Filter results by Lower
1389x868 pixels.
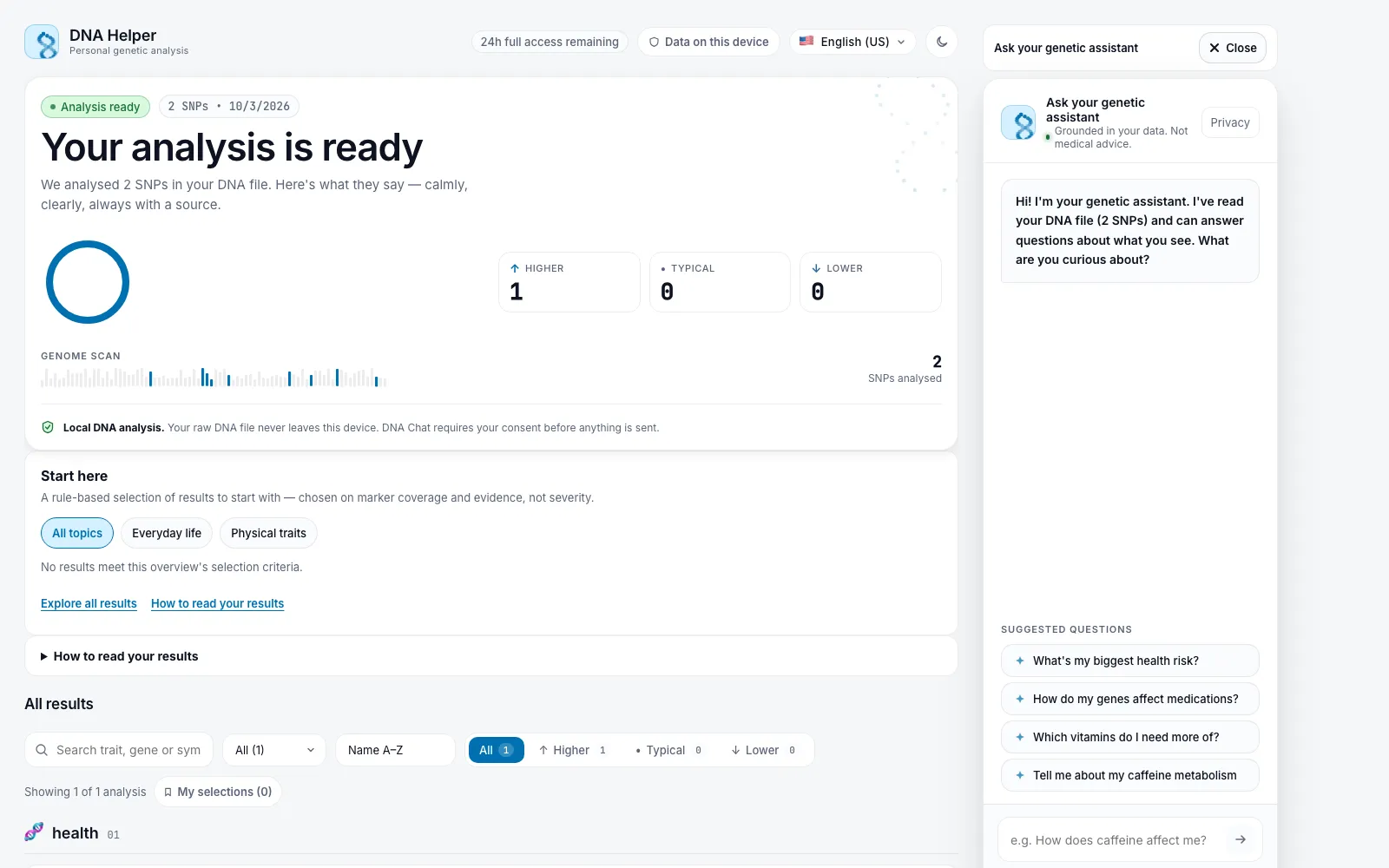(764, 750)
